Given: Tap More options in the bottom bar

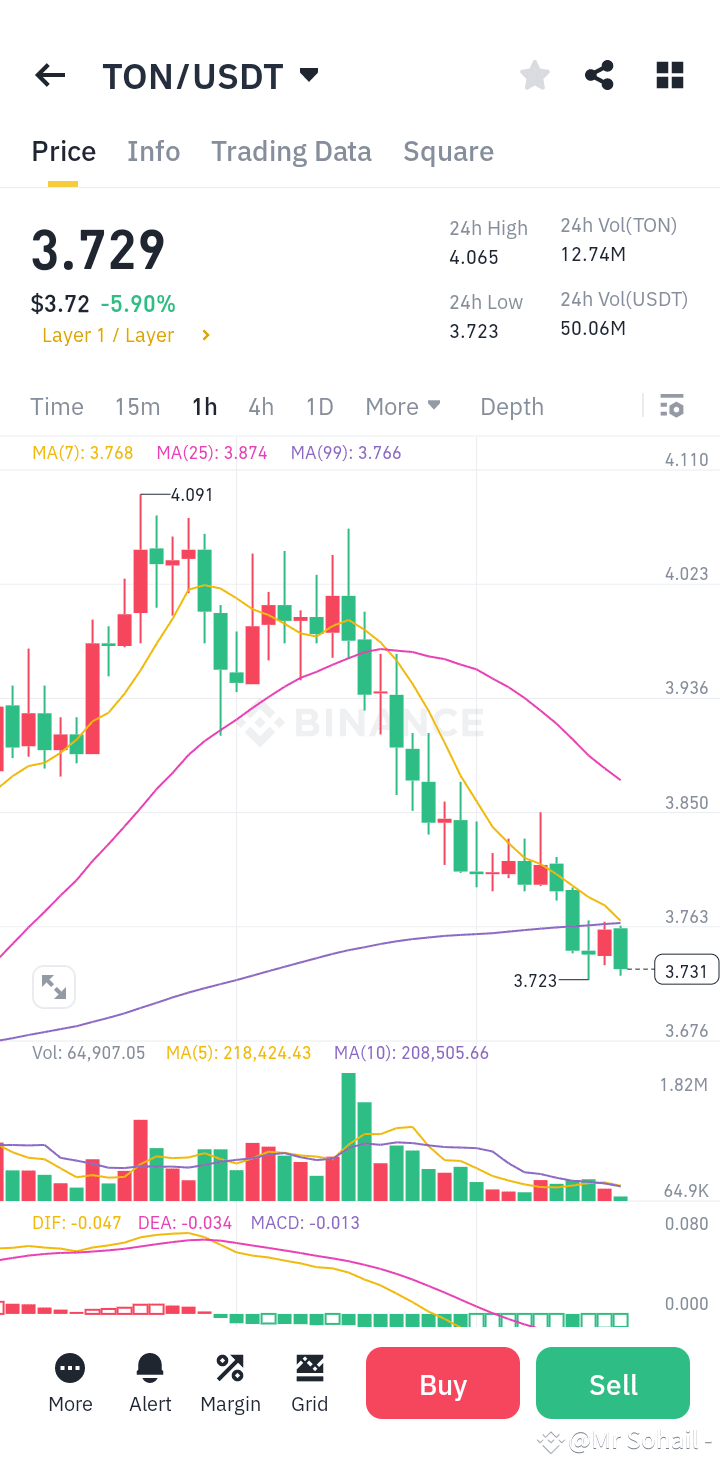Looking at the screenshot, I should pyautogui.click(x=70, y=1383).
